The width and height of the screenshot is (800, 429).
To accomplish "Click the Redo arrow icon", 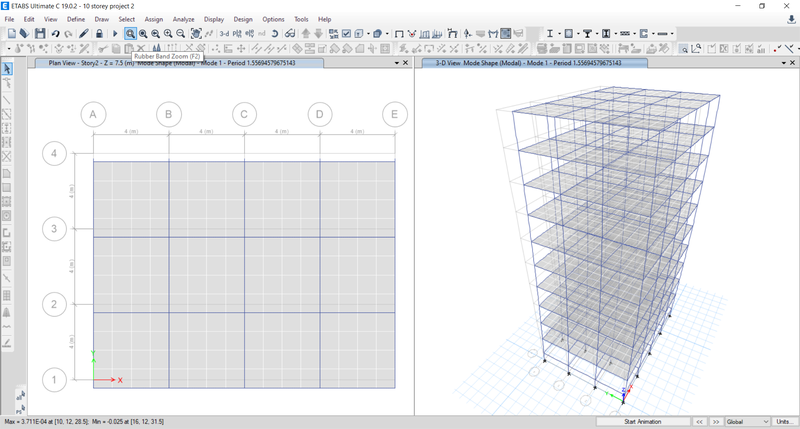I will 68,34.
